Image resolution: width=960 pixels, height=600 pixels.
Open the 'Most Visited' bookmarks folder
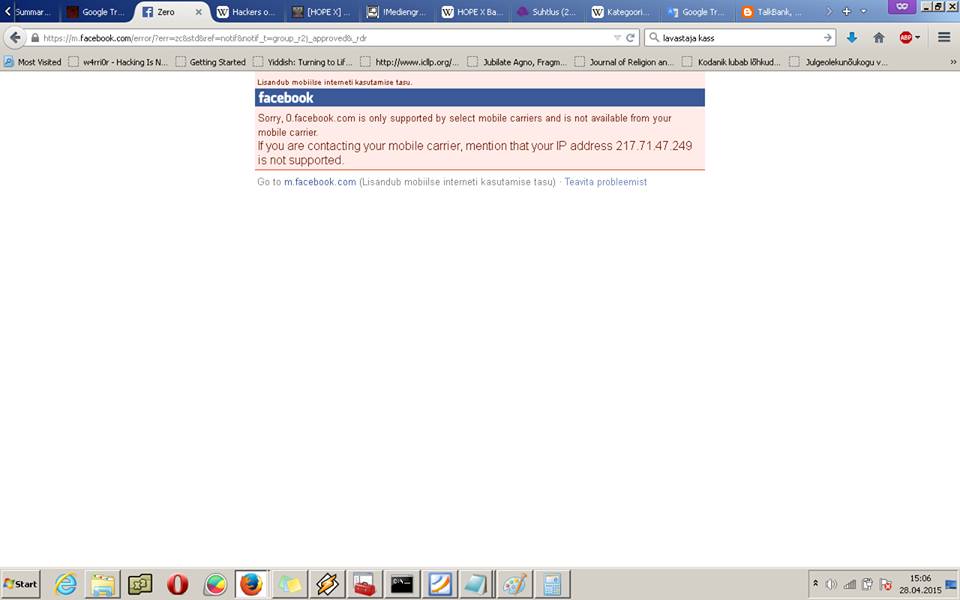pos(33,62)
